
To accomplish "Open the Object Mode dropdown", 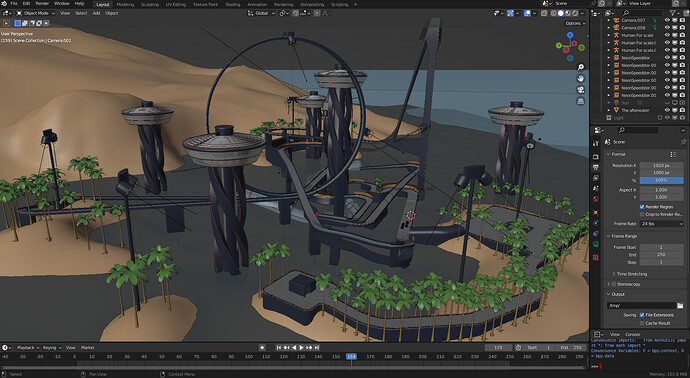I will coord(36,13).
